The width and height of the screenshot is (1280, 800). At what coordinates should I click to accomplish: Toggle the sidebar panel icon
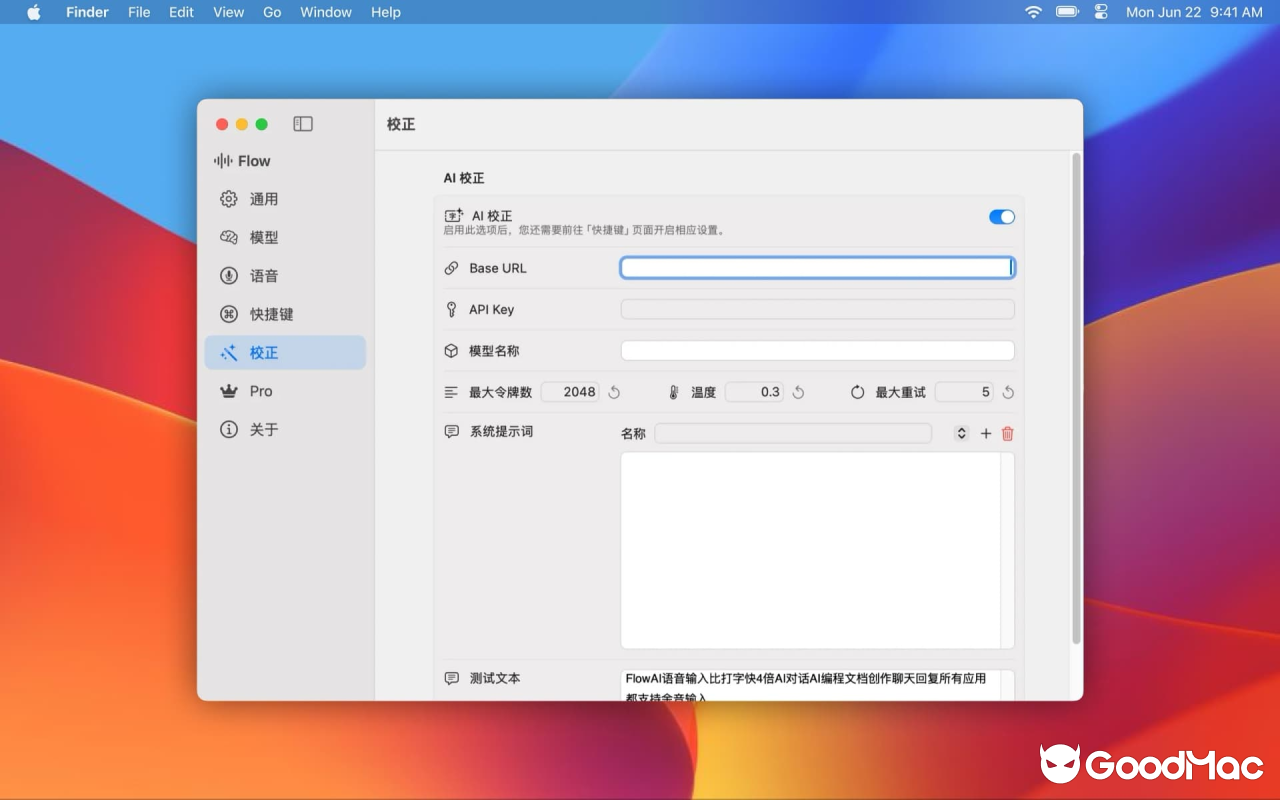point(303,124)
